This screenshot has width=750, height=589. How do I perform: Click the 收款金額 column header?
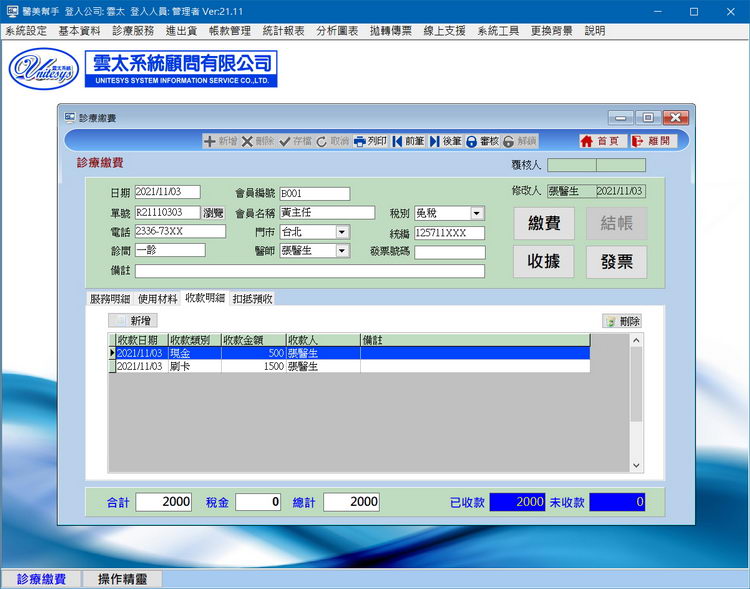coord(254,340)
